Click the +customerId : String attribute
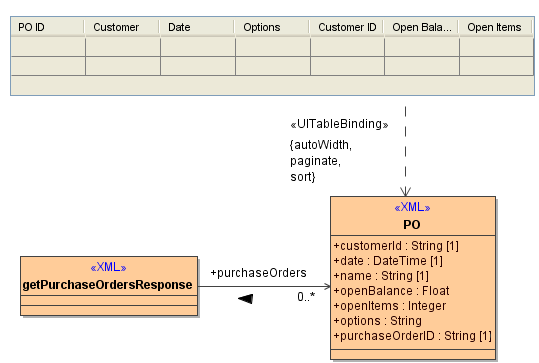This screenshot has width=539, height=363. coord(396,246)
